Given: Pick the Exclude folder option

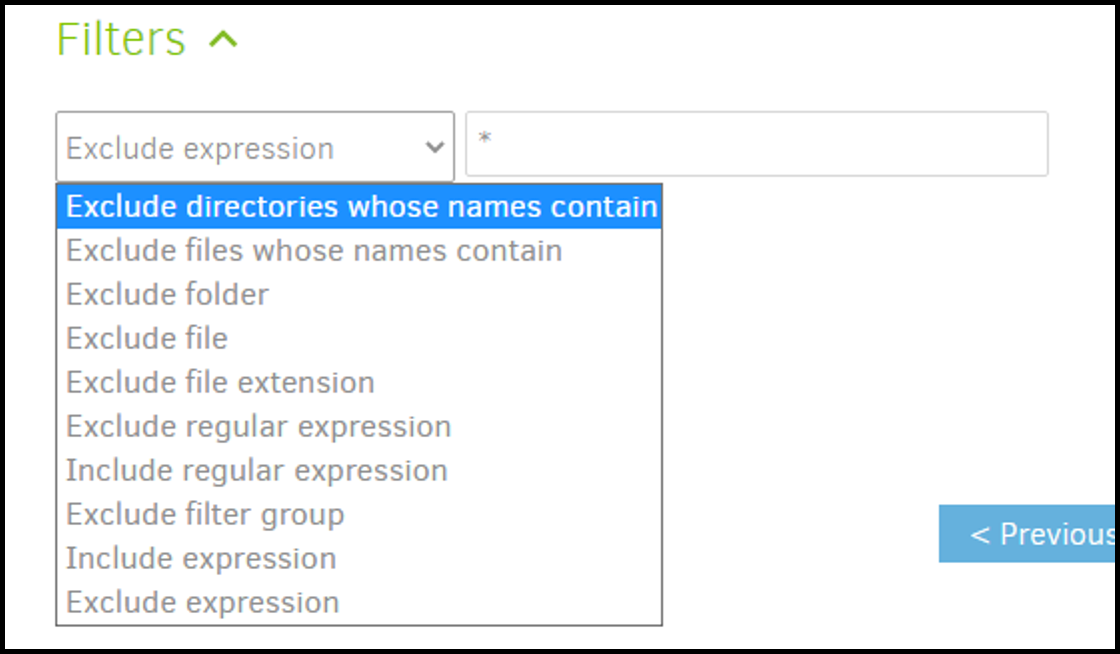Looking at the screenshot, I should [x=168, y=295].
